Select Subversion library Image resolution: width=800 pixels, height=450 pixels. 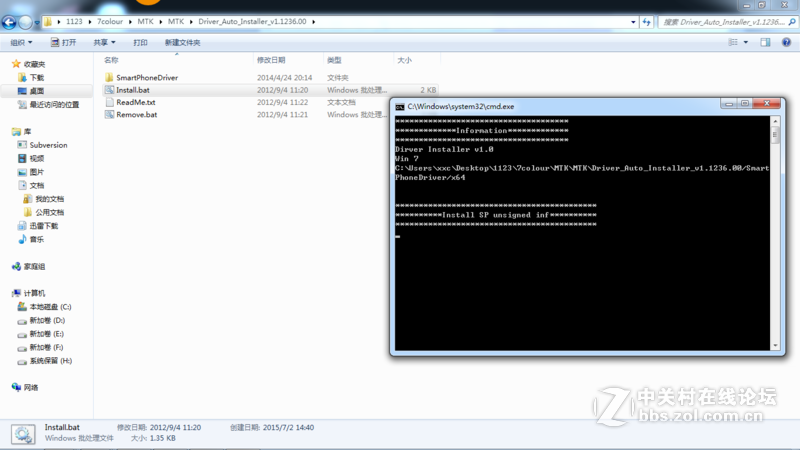click(x=48, y=145)
